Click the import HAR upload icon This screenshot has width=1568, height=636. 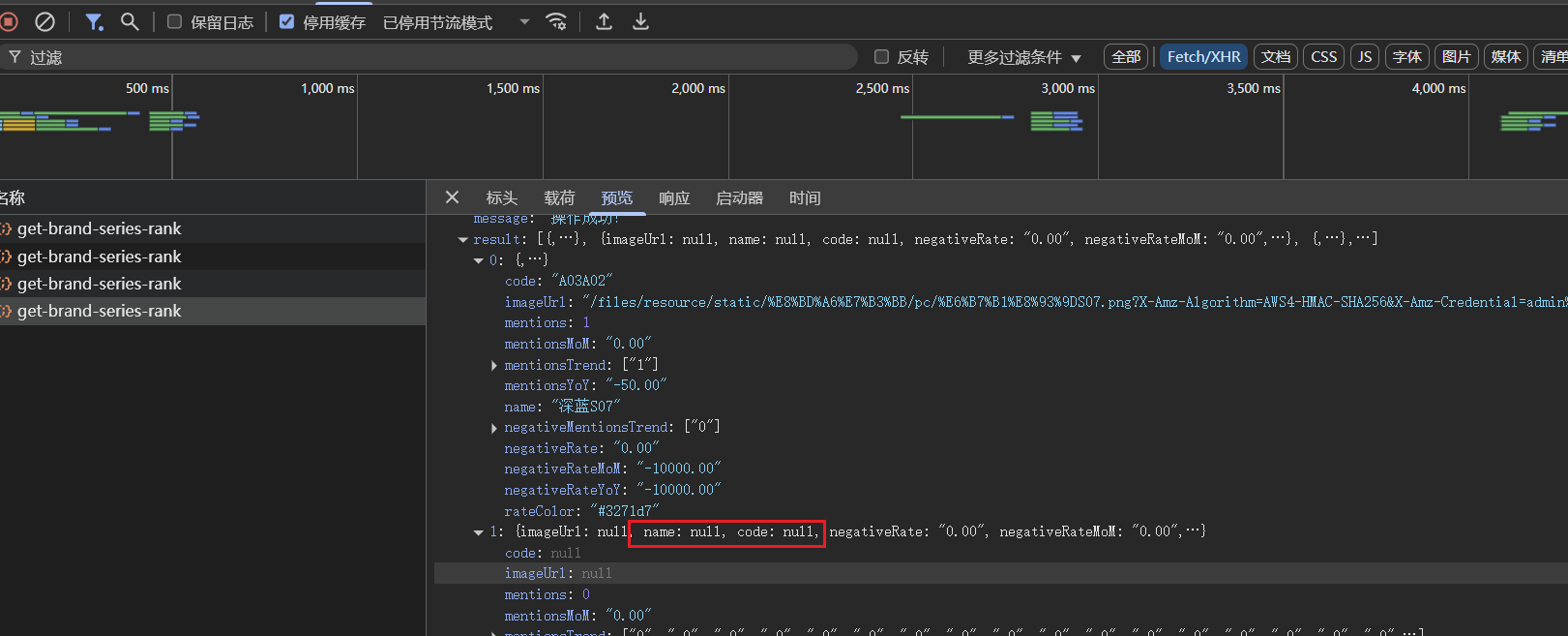point(604,21)
